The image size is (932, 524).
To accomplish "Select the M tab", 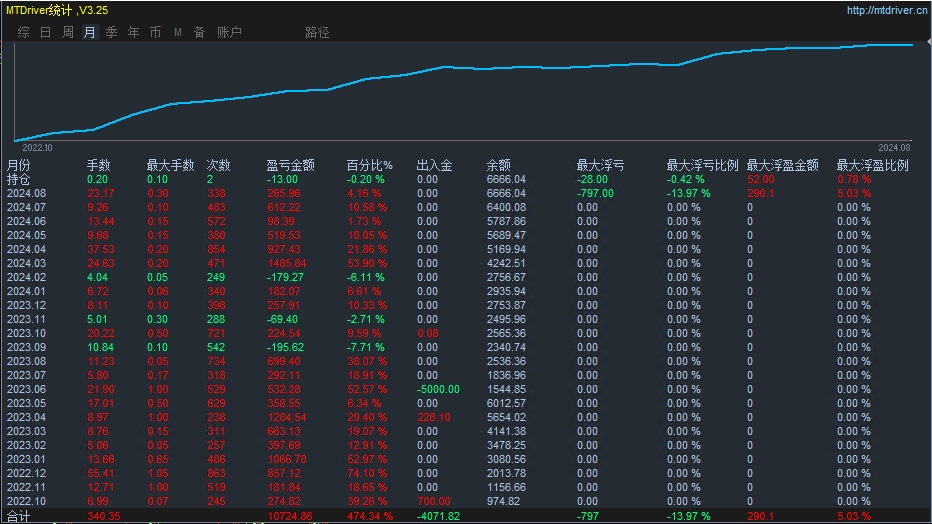I will (x=178, y=32).
